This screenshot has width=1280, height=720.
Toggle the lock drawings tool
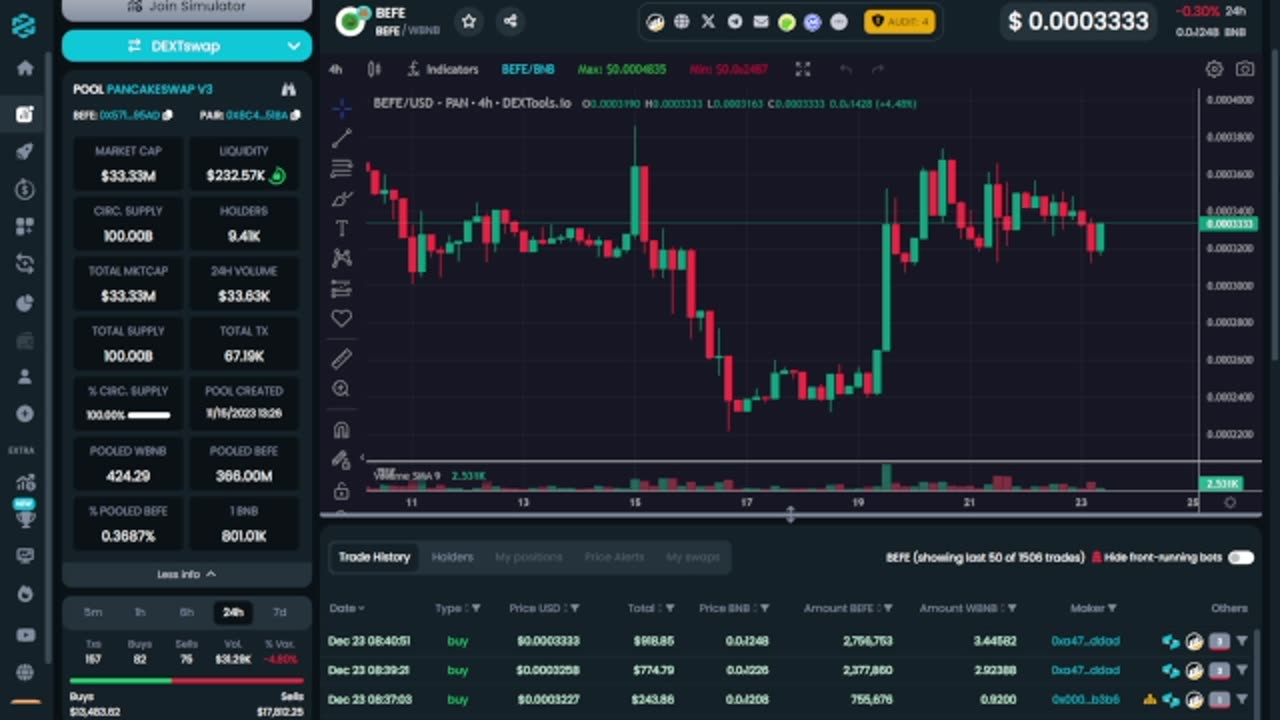pyautogui.click(x=341, y=490)
